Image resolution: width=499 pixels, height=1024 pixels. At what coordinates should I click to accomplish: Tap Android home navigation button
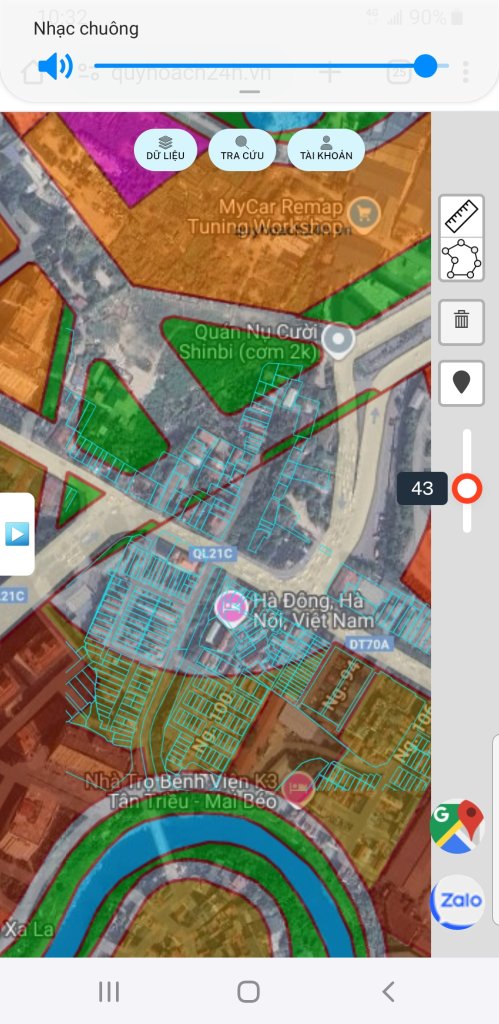[249, 991]
